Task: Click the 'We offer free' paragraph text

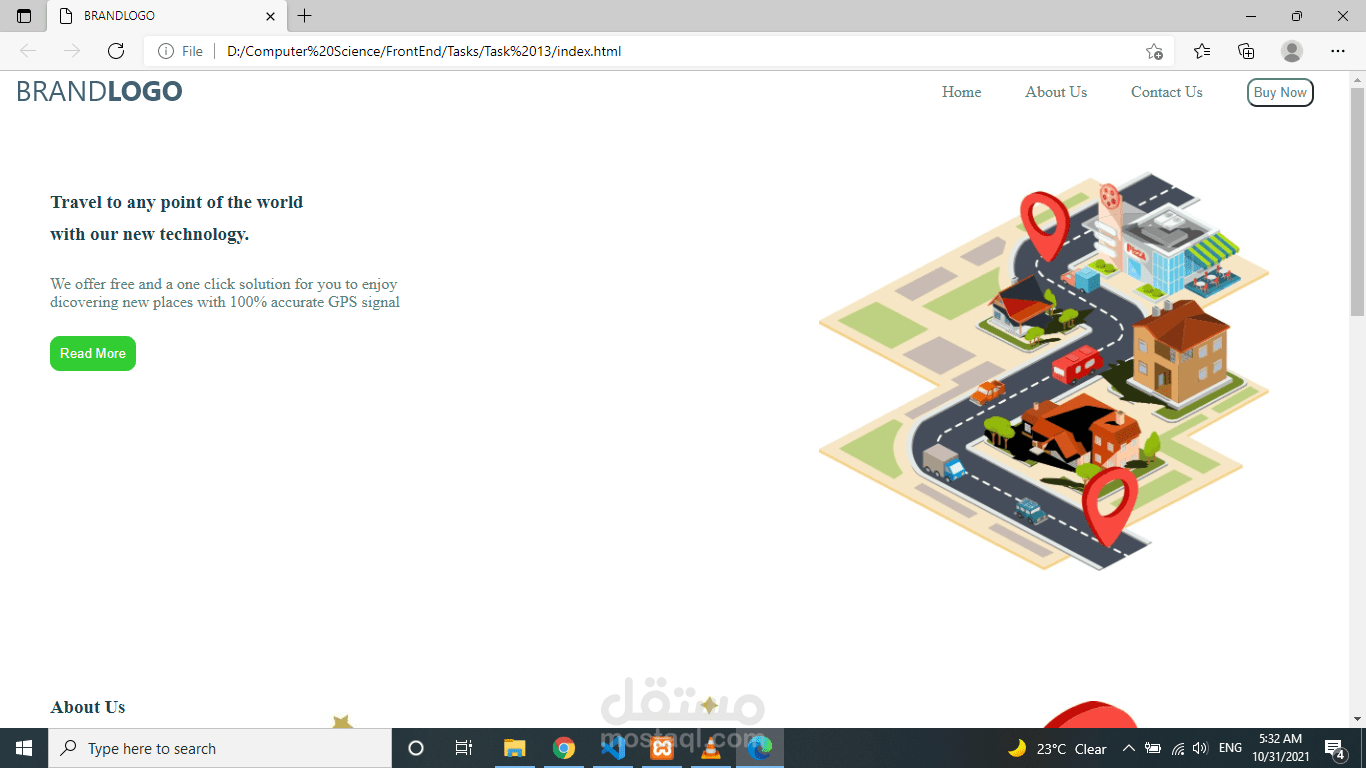Action: click(x=225, y=293)
